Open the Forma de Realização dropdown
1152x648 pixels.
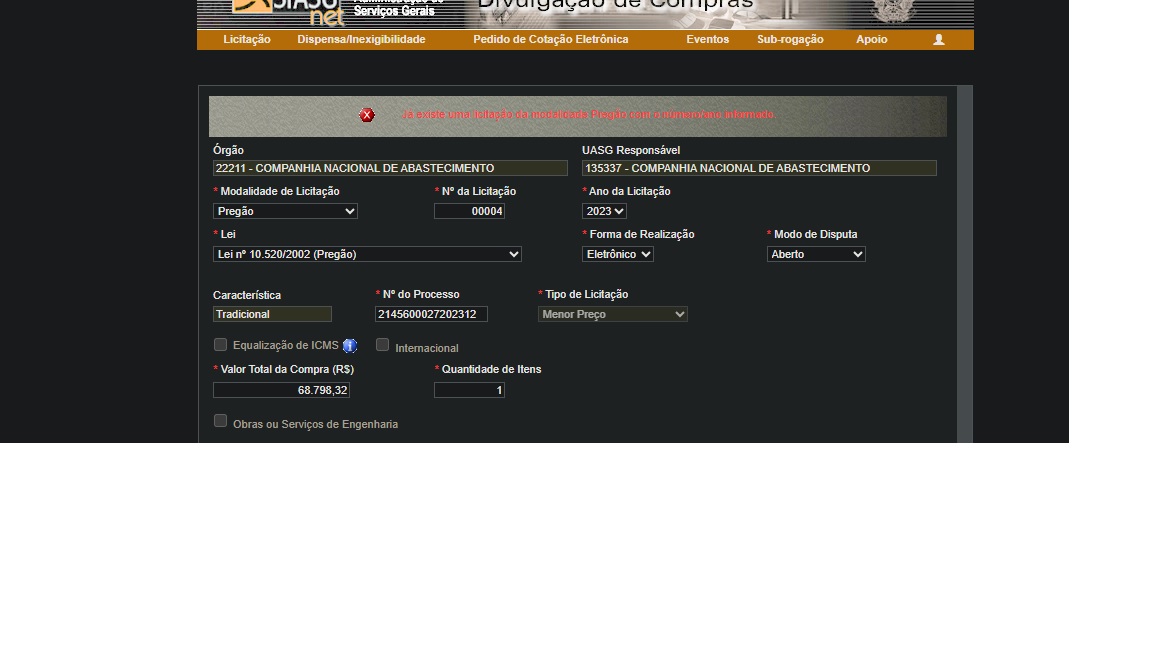pyautogui.click(x=617, y=254)
